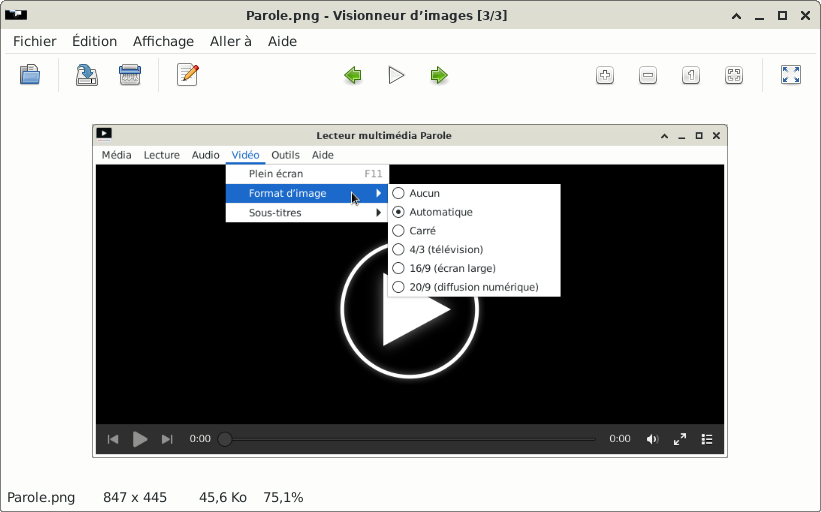Go to previous image with green left arrow
This screenshot has height=512, width=821.
[353, 75]
